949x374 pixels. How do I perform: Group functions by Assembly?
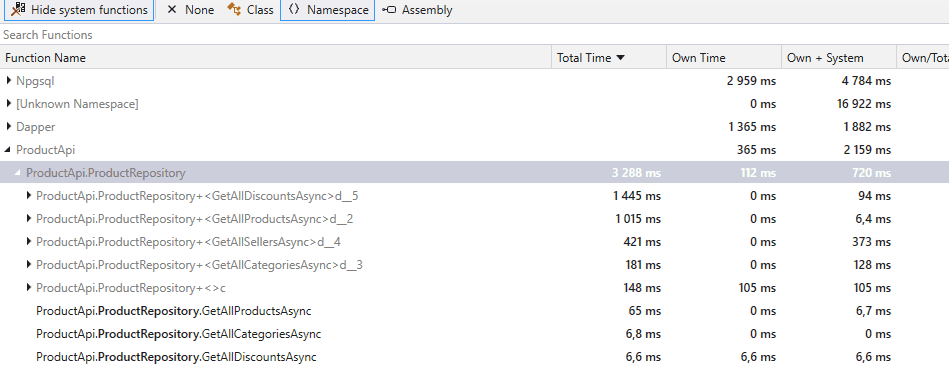[x=417, y=10]
